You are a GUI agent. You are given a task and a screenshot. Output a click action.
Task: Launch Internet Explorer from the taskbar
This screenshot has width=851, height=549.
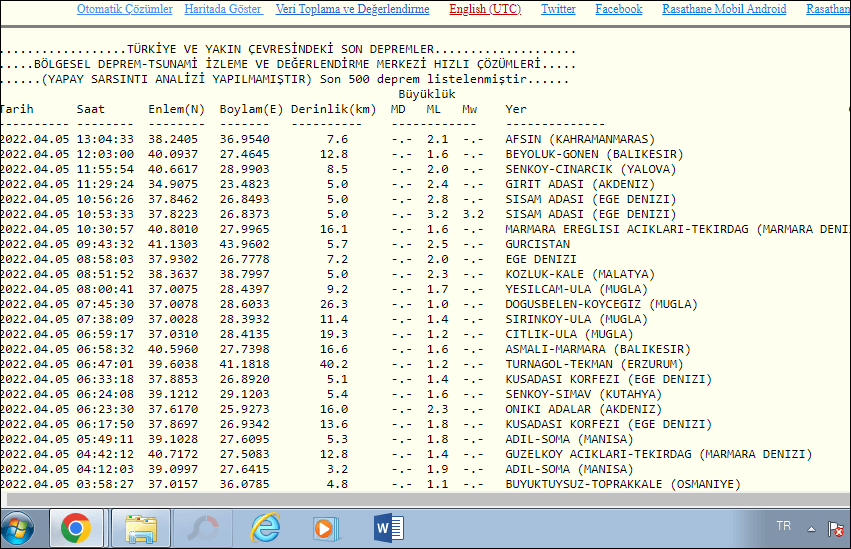[x=265, y=527]
